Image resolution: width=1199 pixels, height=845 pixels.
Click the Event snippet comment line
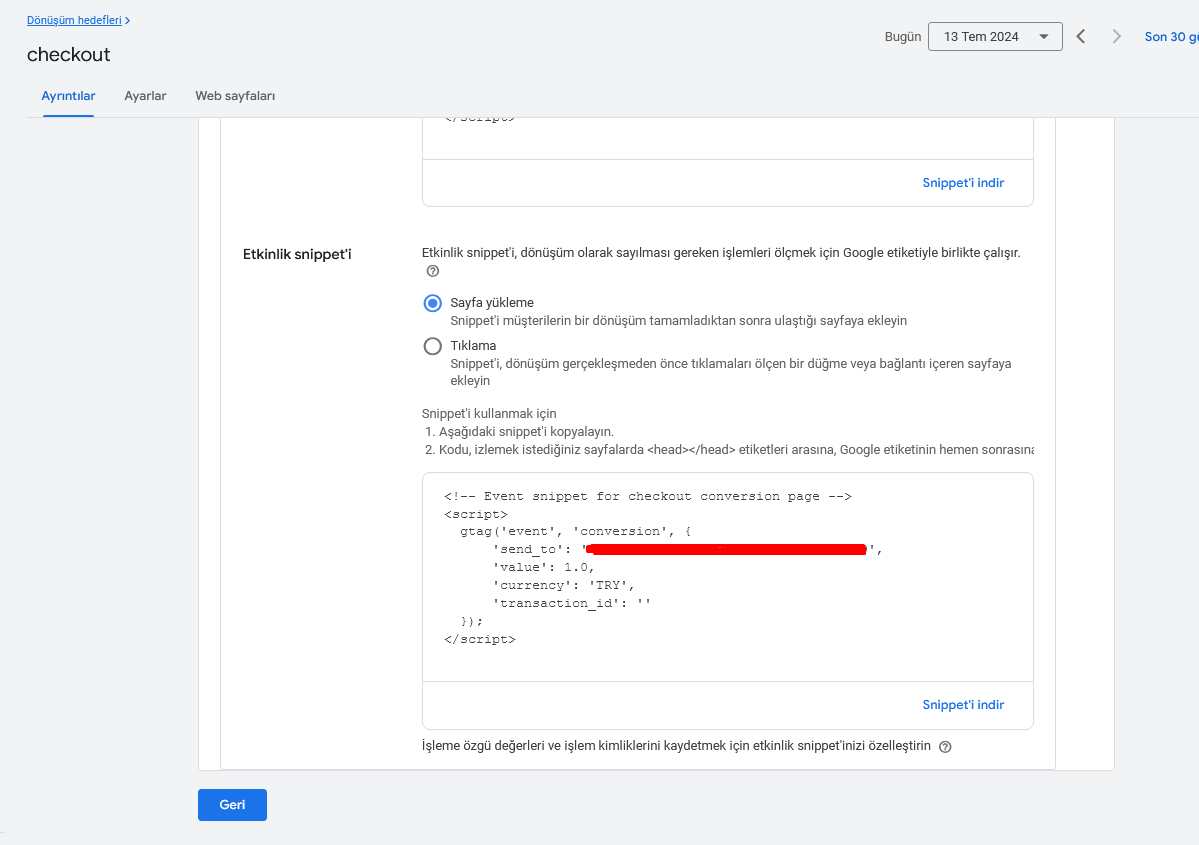[x=648, y=496]
